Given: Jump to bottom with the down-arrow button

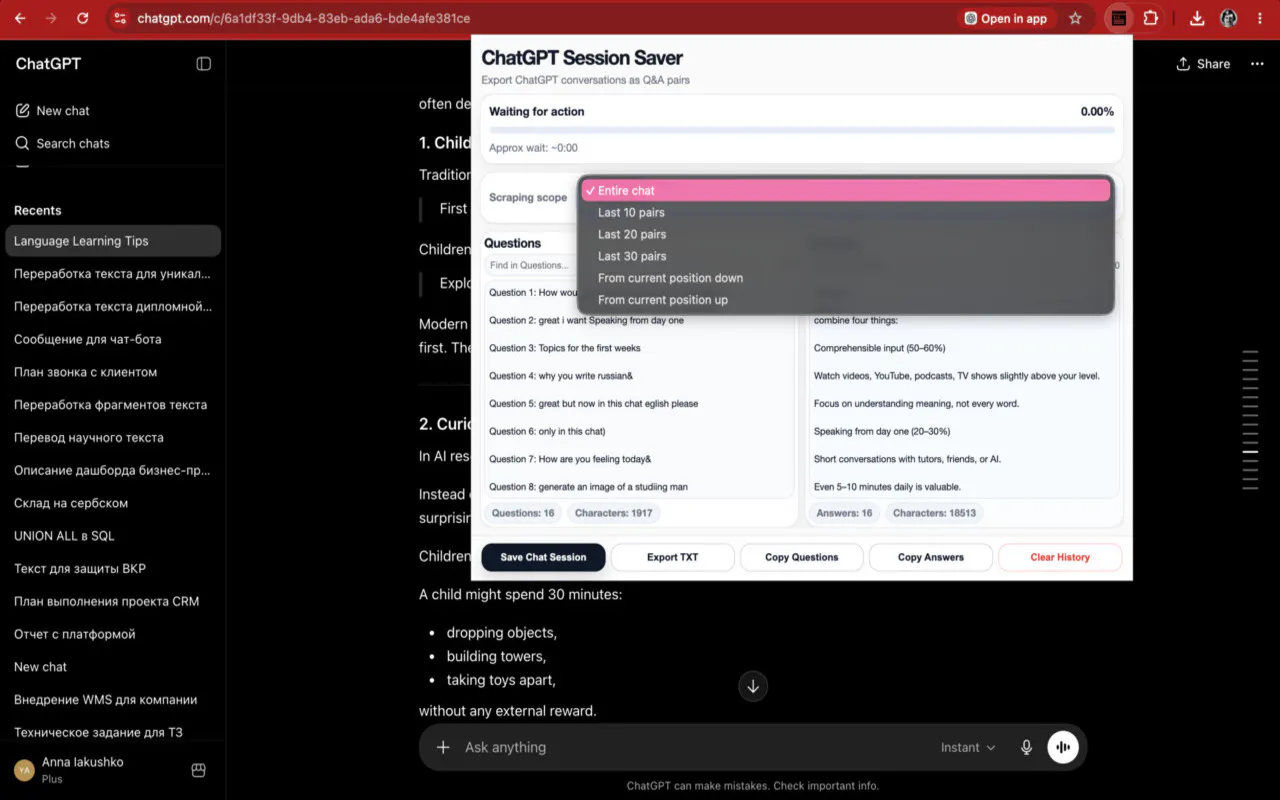Looking at the screenshot, I should coord(753,686).
